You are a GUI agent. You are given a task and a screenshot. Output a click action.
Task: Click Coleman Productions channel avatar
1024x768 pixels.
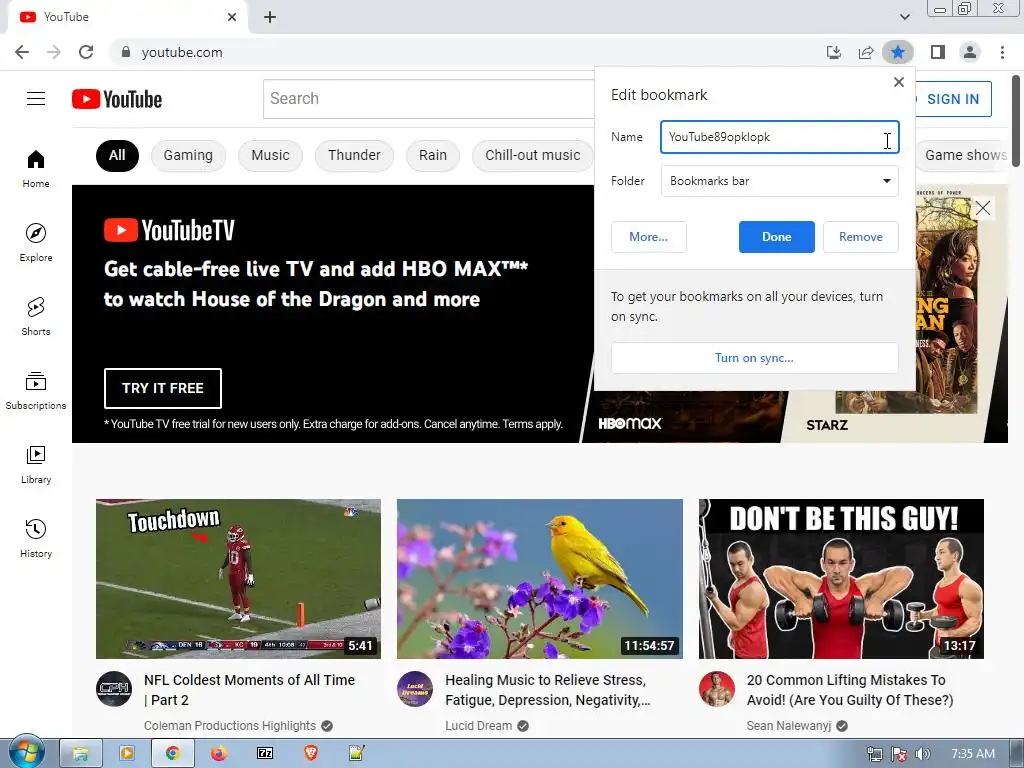(114, 689)
